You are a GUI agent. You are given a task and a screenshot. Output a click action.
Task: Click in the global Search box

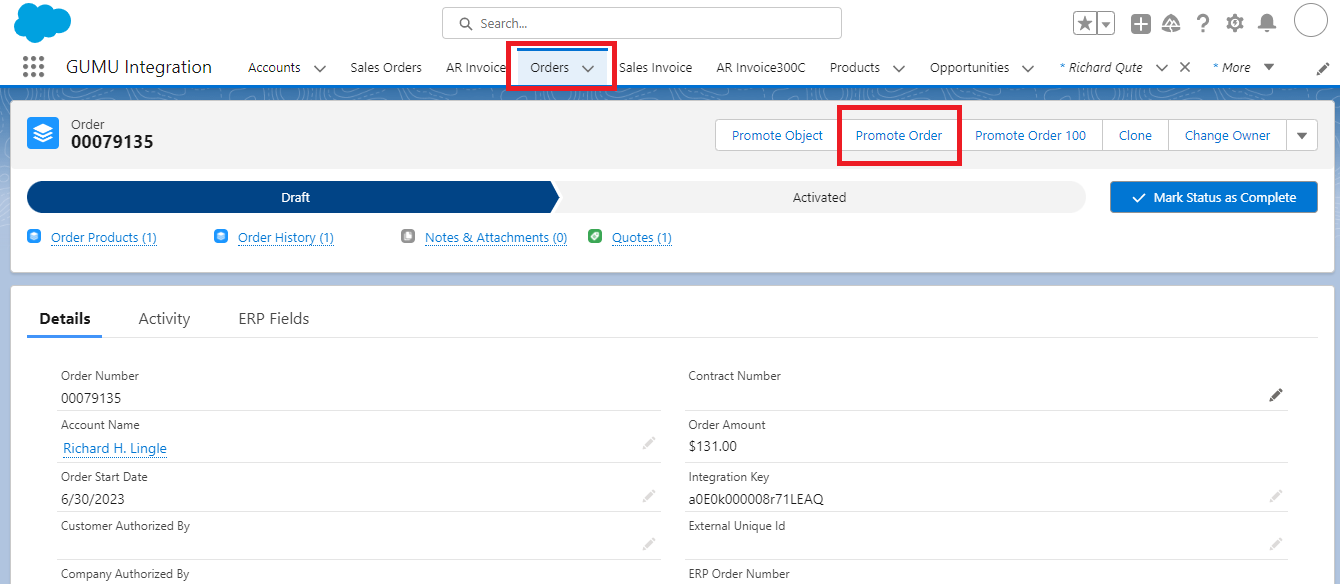pos(642,23)
